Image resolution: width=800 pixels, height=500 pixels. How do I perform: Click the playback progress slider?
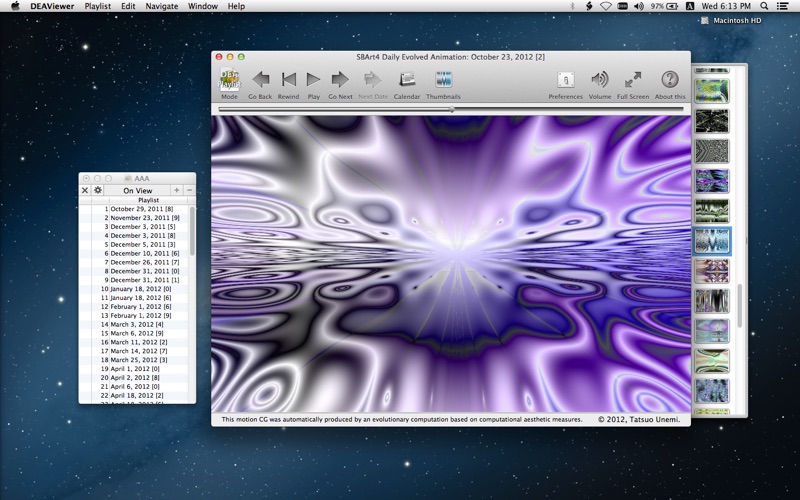[451, 109]
